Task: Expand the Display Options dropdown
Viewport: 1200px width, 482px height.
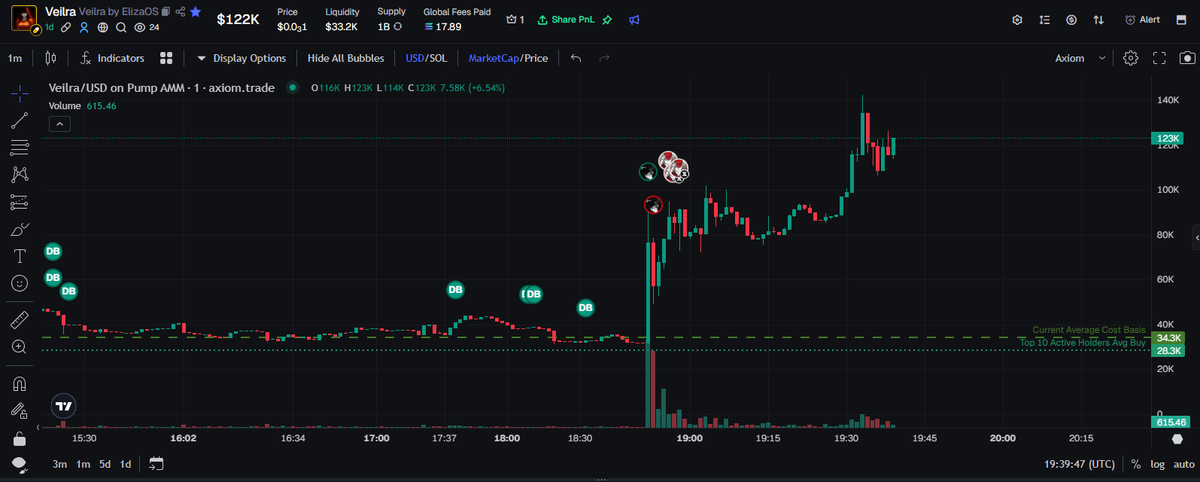Action: pyautogui.click(x=241, y=58)
